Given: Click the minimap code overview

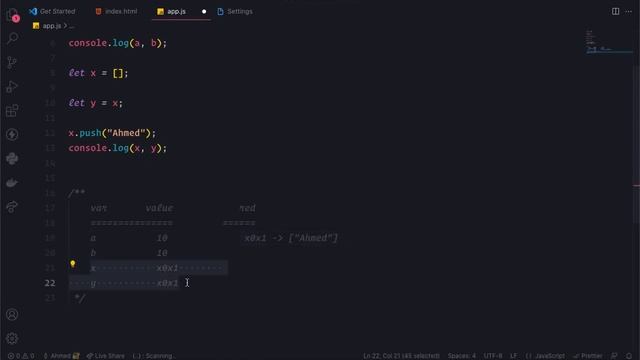Looking at the screenshot, I should [x=608, y=42].
